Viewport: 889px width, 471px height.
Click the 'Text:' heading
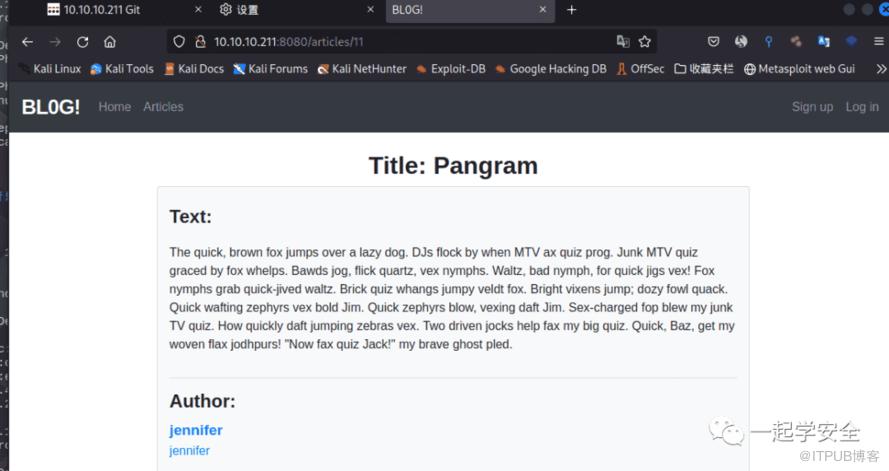pos(190,217)
